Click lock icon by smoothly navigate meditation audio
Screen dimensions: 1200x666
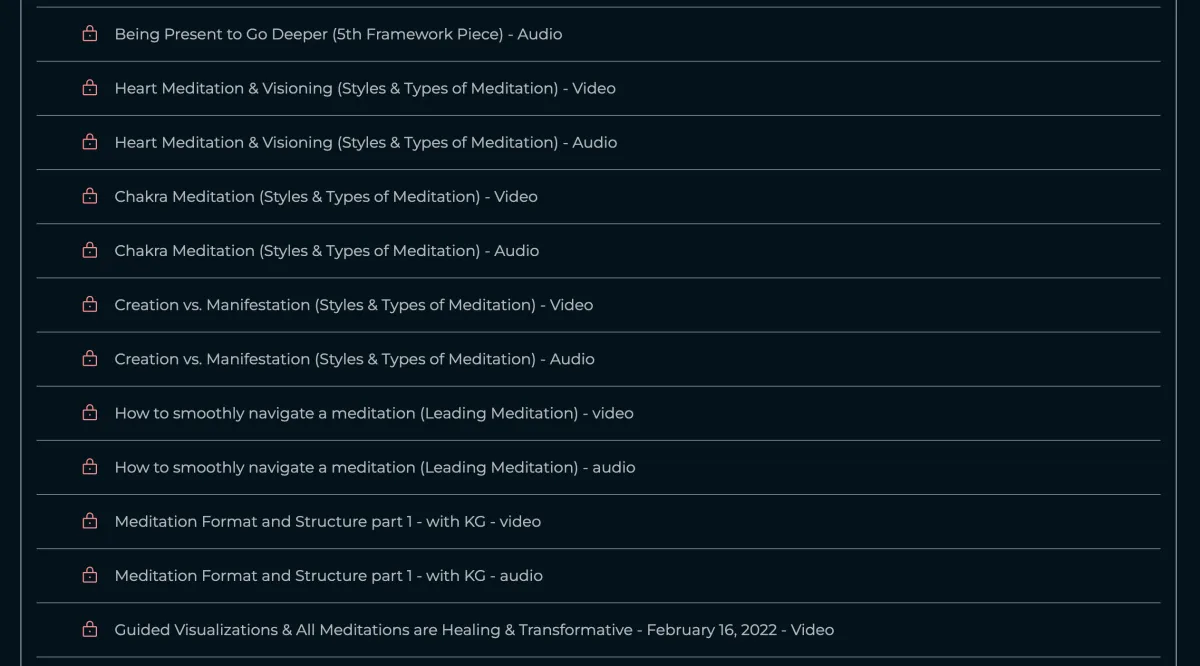click(x=90, y=466)
